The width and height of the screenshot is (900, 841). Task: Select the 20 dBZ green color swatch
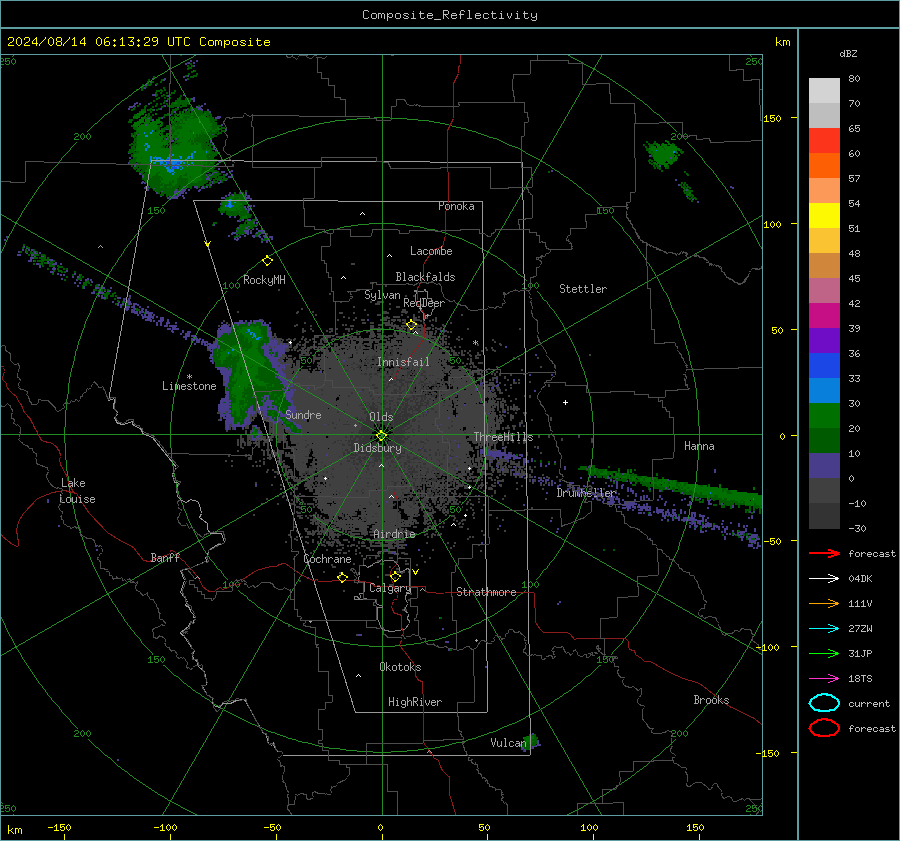pos(824,416)
